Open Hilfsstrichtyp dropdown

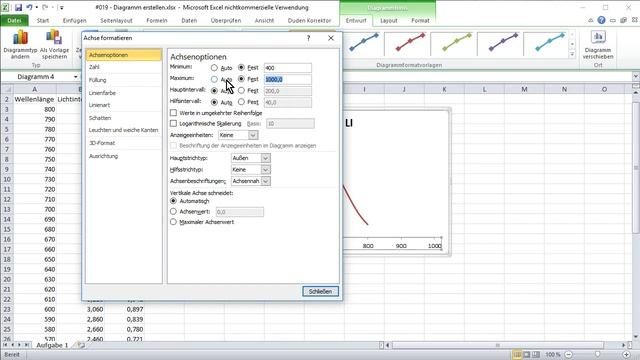pyautogui.click(x=266, y=169)
